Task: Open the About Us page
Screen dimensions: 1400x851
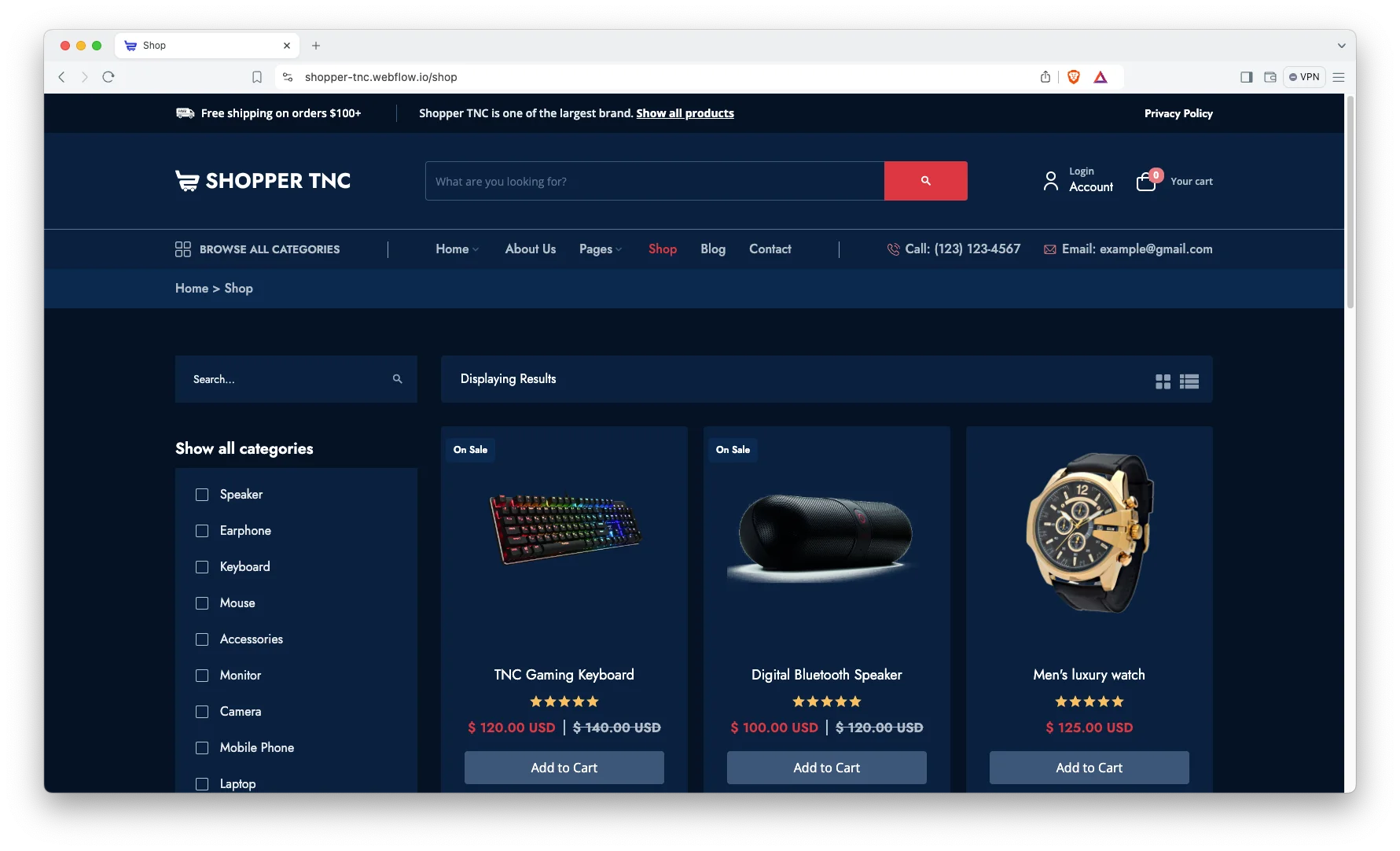Action: click(531, 249)
